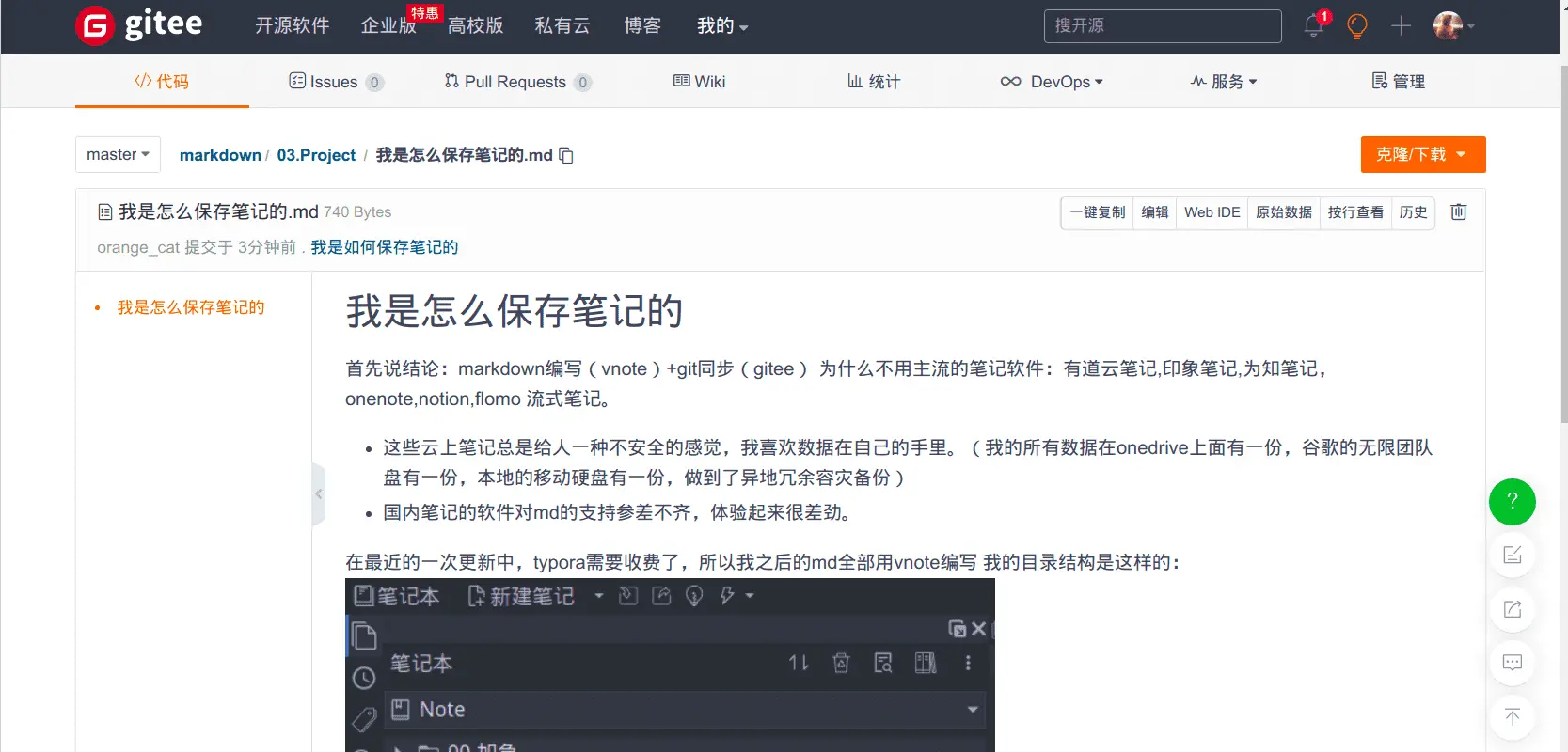The height and width of the screenshot is (752, 1568).
Task: Click the floating edit pencil icon
Action: 1513,555
